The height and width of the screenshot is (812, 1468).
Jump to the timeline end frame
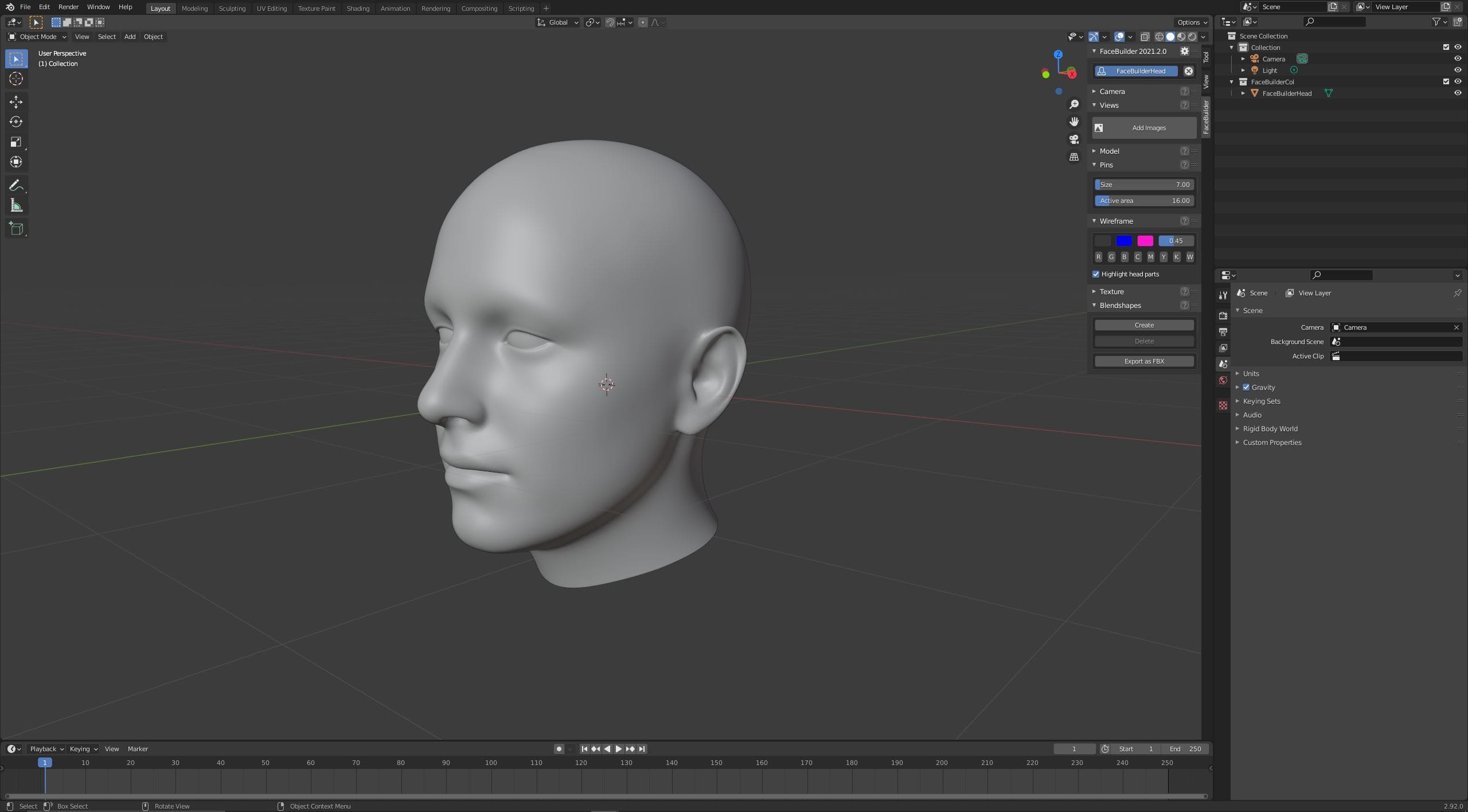tap(642, 748)
